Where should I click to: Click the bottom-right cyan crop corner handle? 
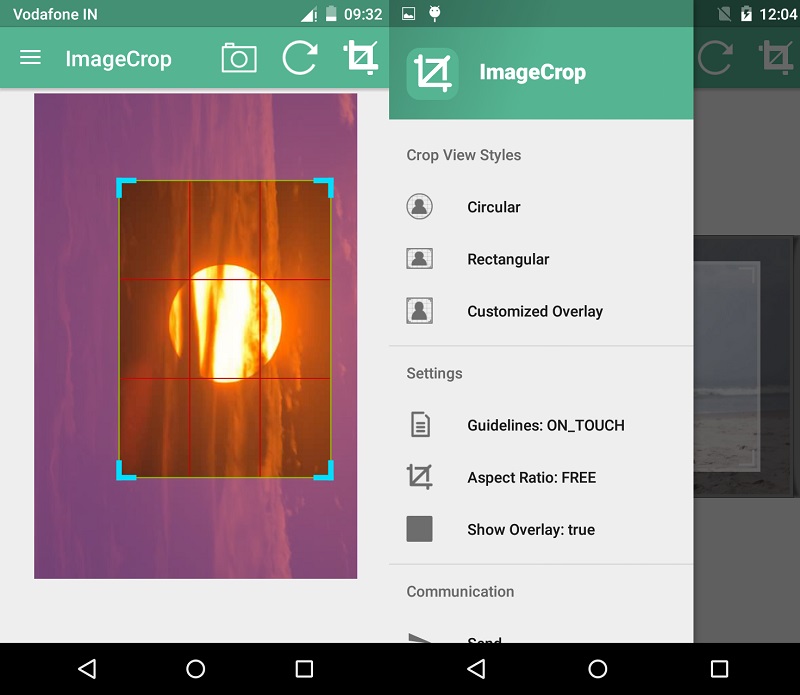[x=326, y=472]
